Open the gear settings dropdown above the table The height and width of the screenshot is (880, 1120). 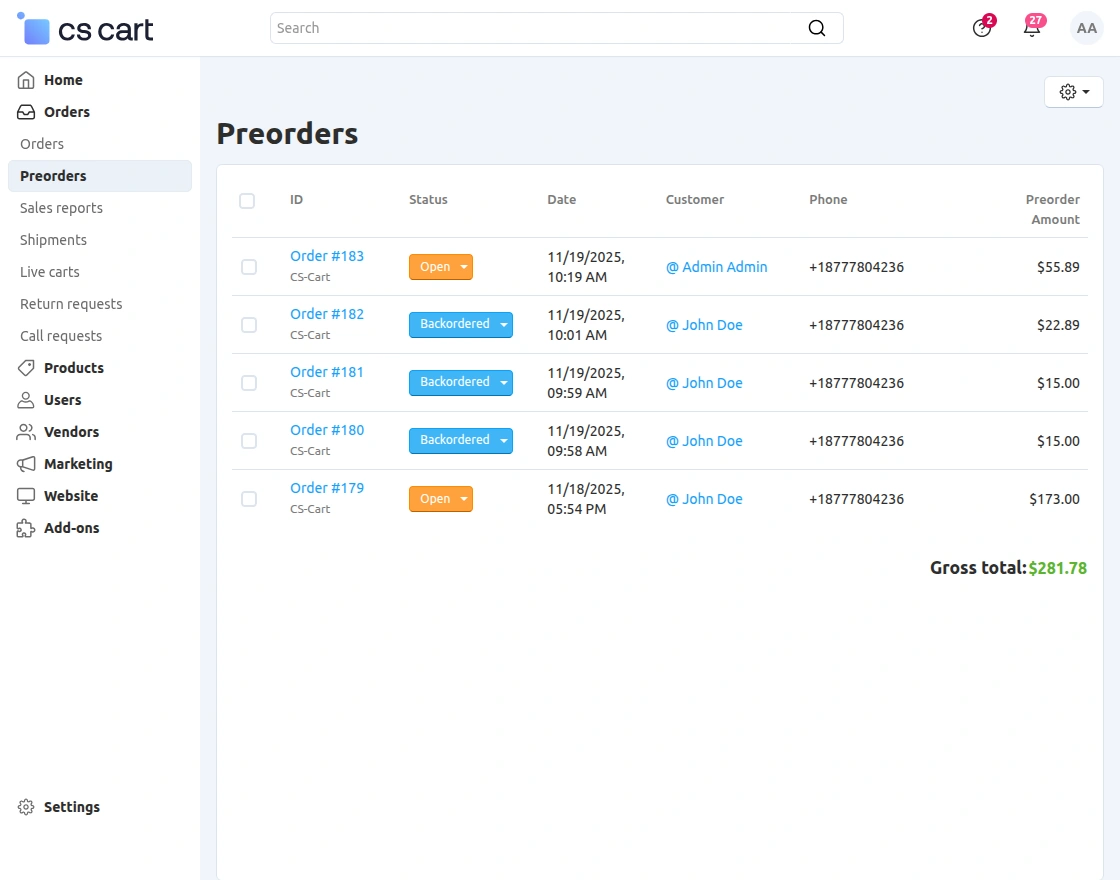1073,92
